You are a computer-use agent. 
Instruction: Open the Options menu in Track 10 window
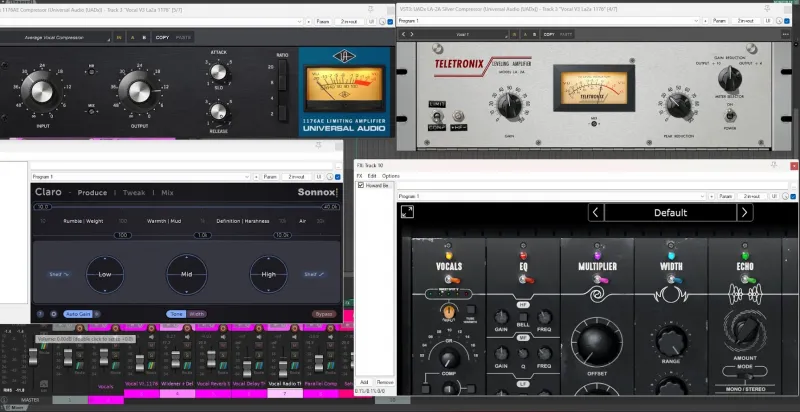click(x=391, y=176)
